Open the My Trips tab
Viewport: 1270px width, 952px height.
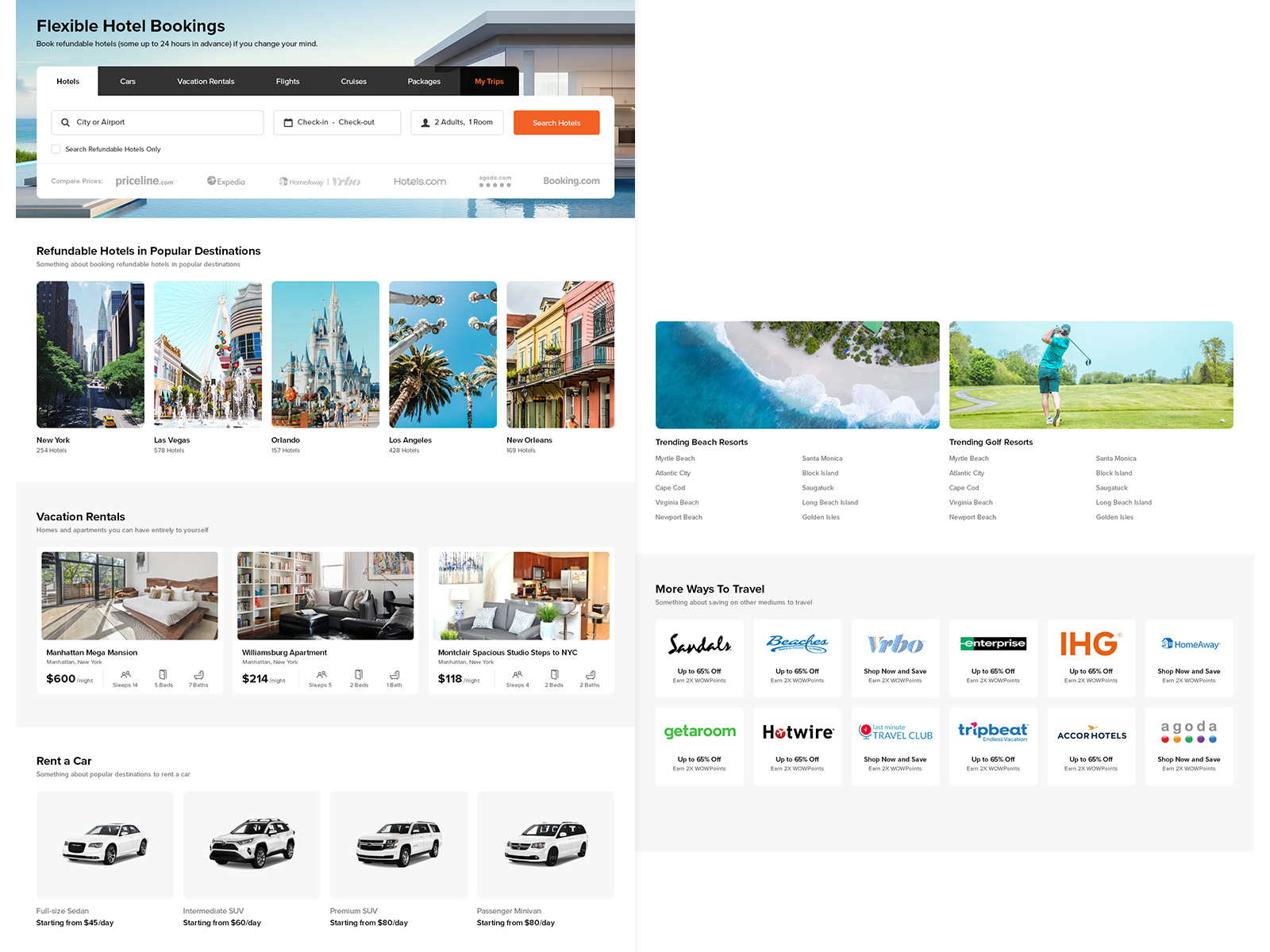(x=489, y=82)
